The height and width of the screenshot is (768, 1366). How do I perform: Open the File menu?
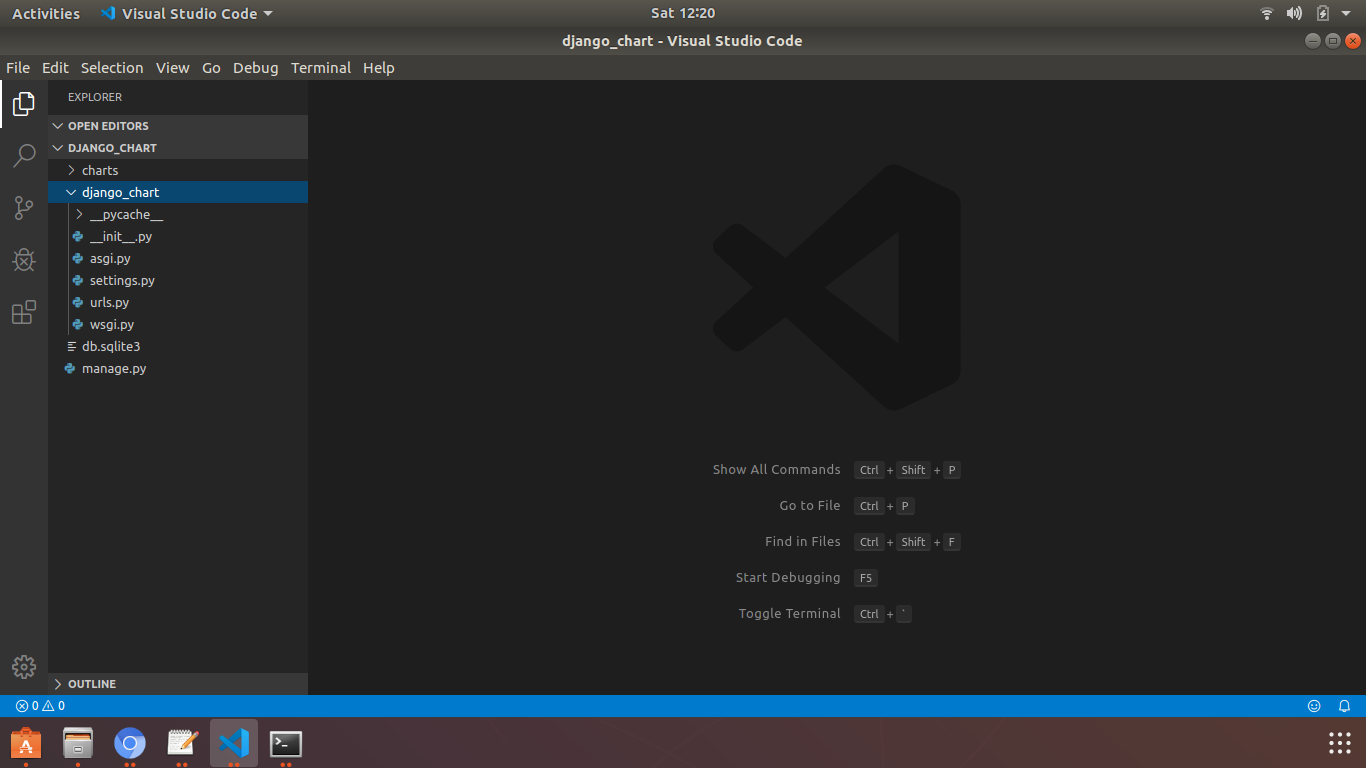tap(18, 68)
